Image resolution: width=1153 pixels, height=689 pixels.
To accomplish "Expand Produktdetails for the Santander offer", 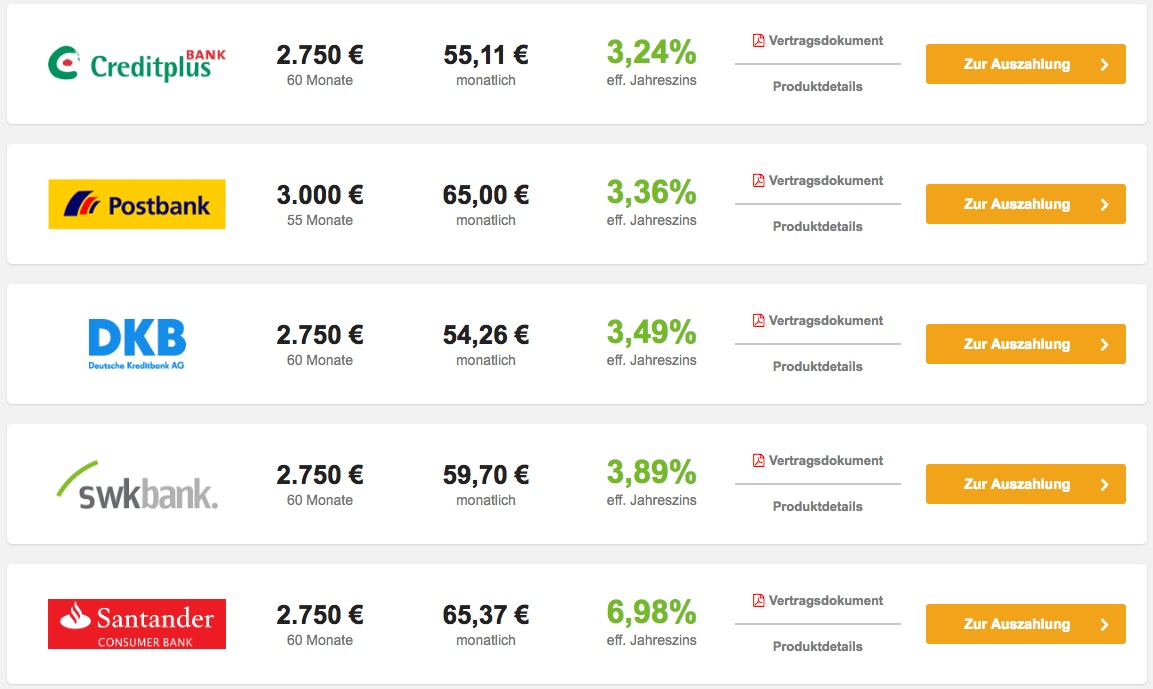I will pyautogui.click(x=817, y=646).
